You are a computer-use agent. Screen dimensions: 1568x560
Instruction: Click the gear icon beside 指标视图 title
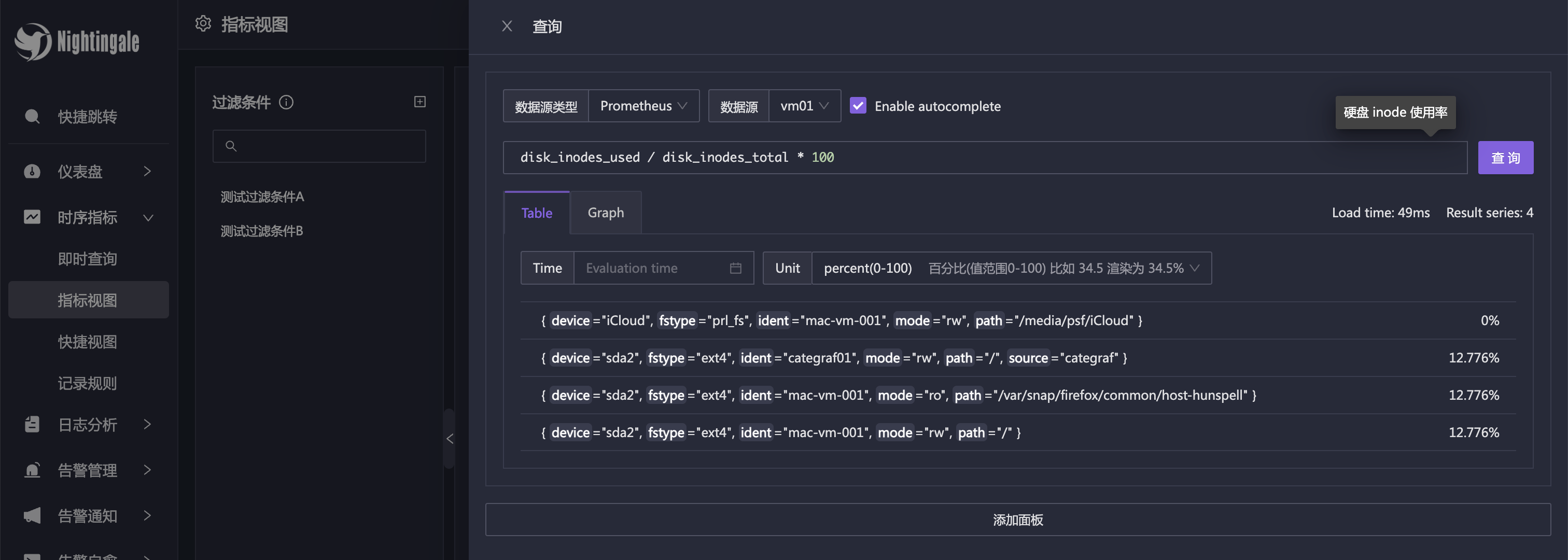[203, 24]
